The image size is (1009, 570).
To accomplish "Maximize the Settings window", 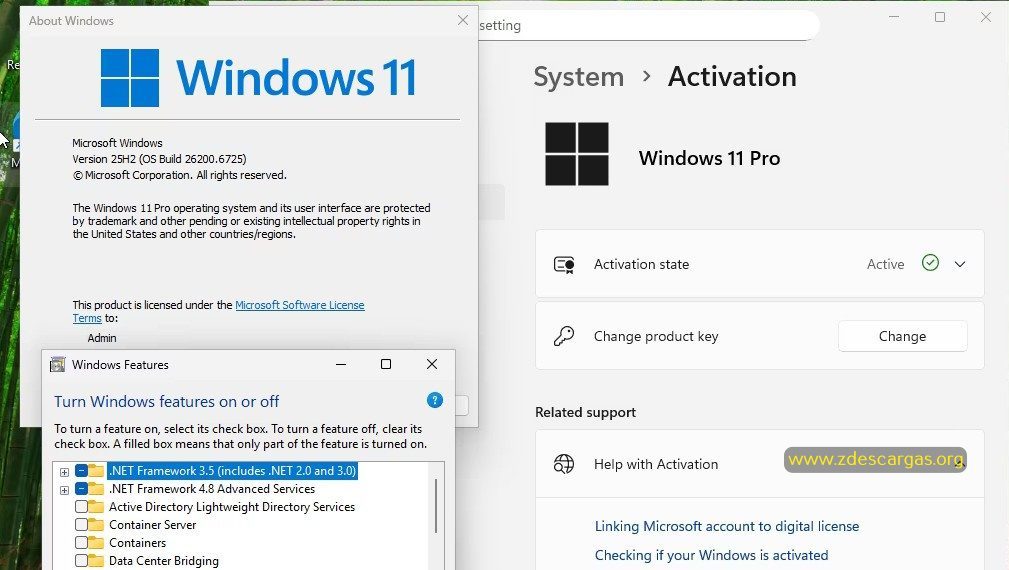I will coord(940,17).
